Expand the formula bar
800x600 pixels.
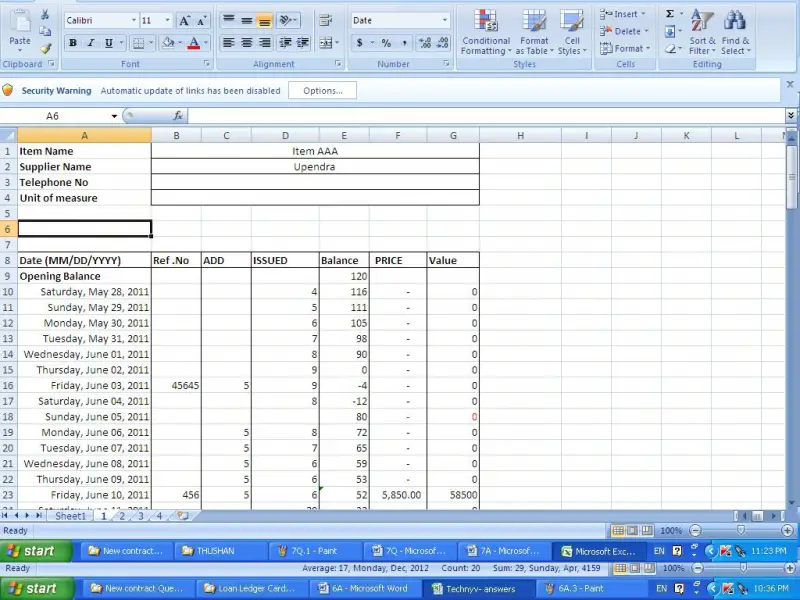coord(790,116)
